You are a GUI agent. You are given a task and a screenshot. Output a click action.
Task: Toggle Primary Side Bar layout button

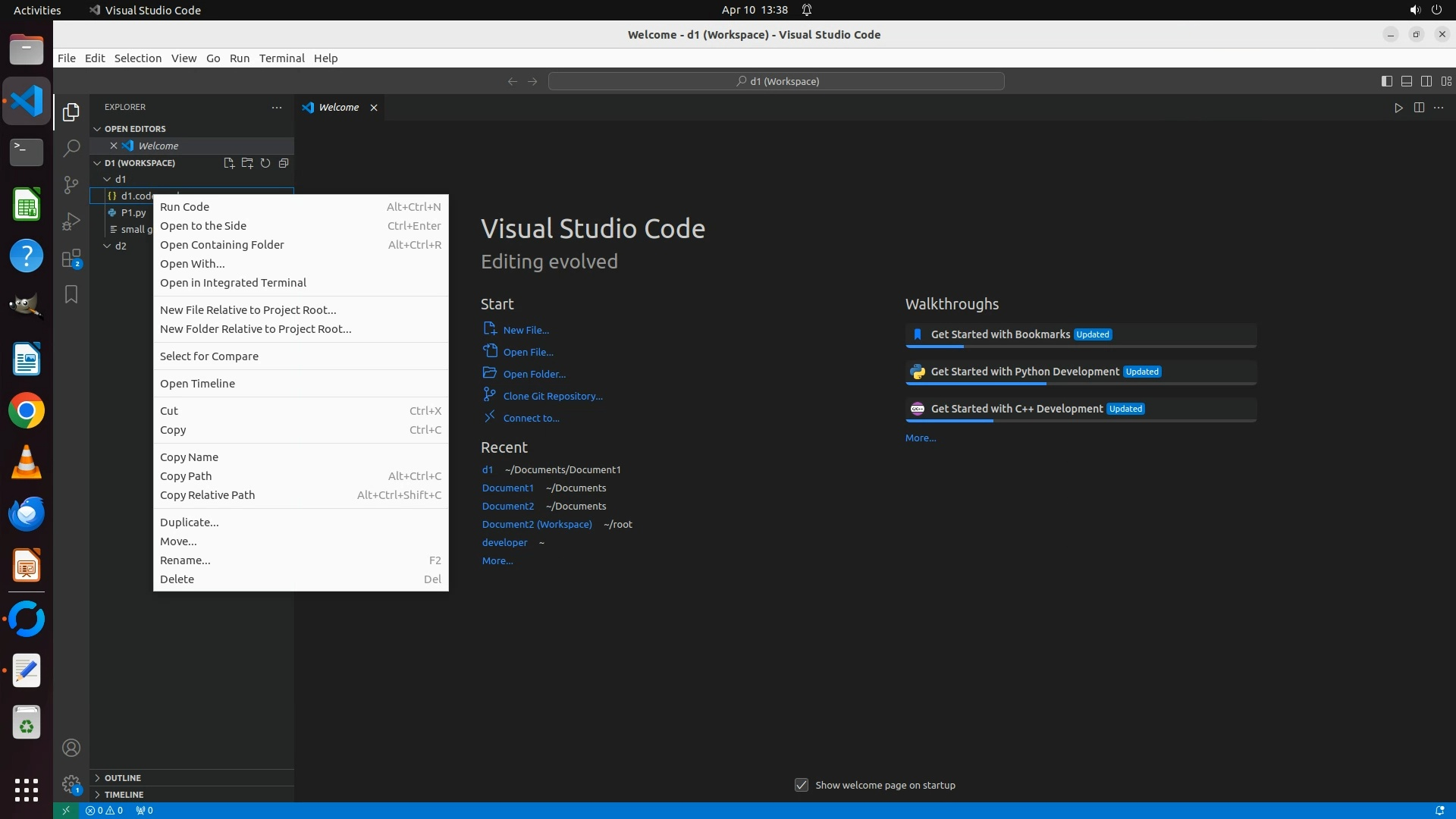coord(1386,81)
